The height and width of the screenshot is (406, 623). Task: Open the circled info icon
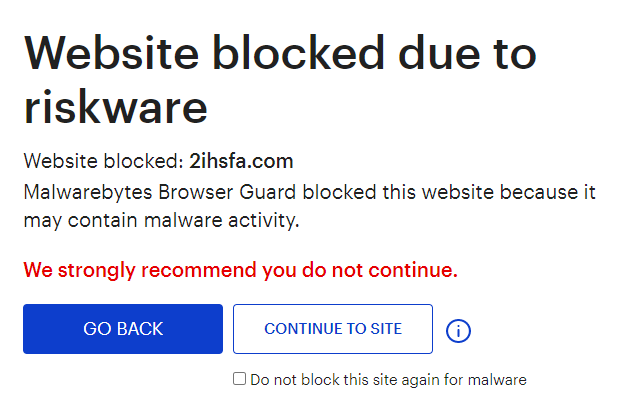click(x=458, y=330)
